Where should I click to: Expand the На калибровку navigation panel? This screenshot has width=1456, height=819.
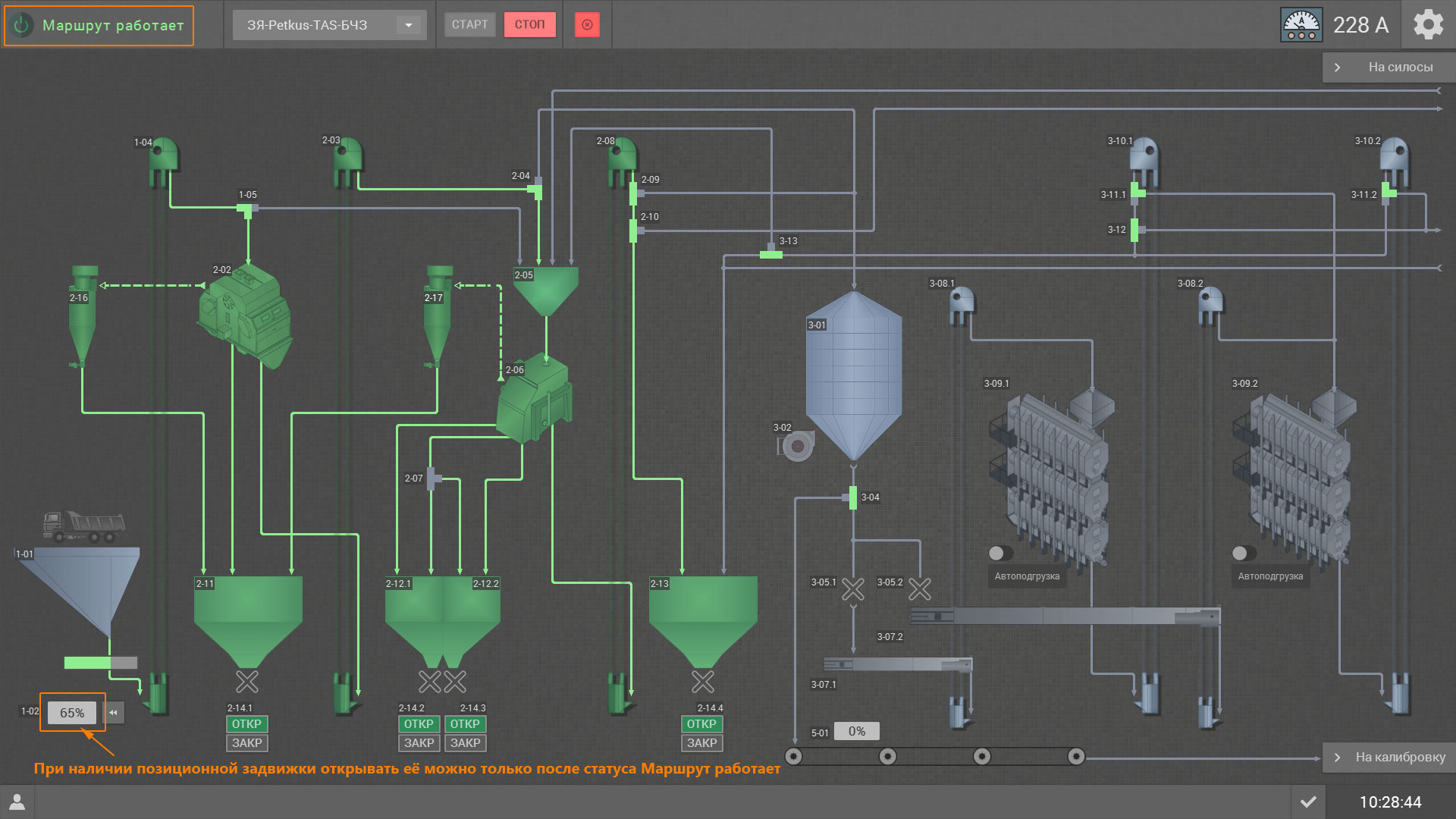1389,757
